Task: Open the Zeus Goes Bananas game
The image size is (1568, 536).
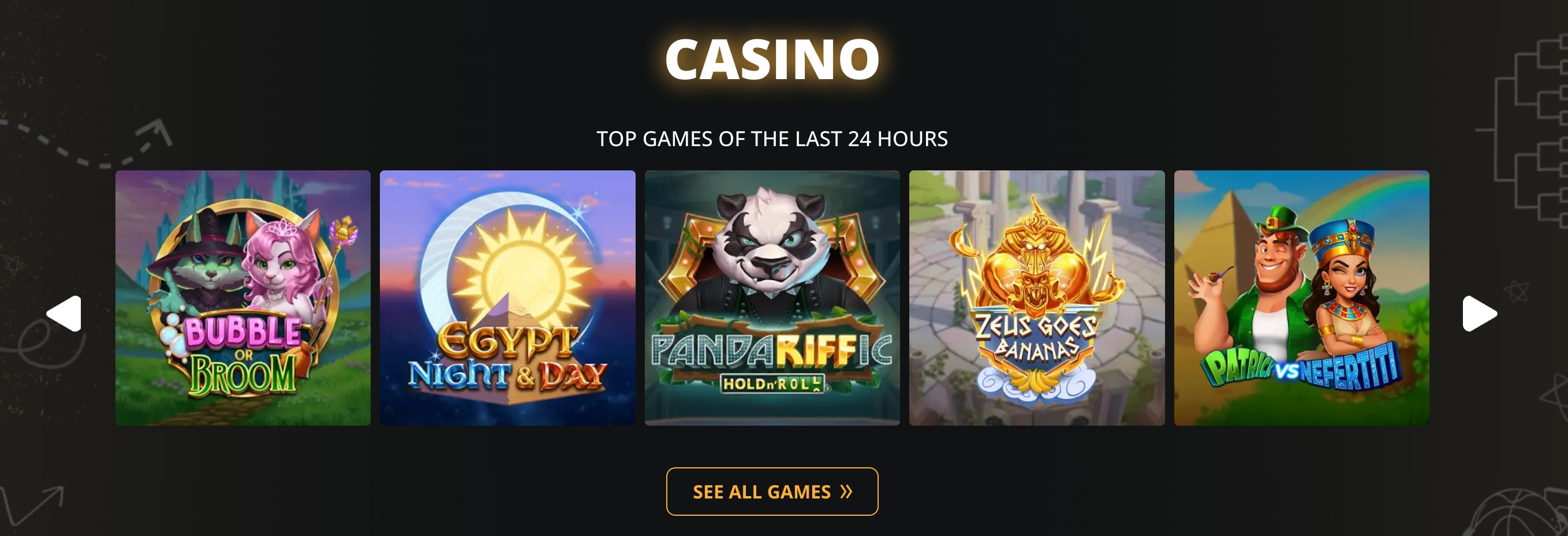Action: point(1037,298)
